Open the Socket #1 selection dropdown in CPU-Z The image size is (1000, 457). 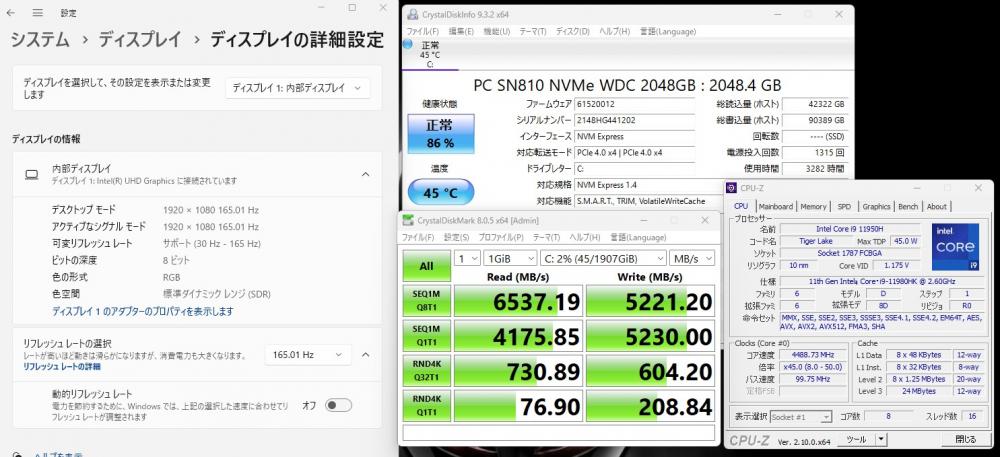point(800,417)
